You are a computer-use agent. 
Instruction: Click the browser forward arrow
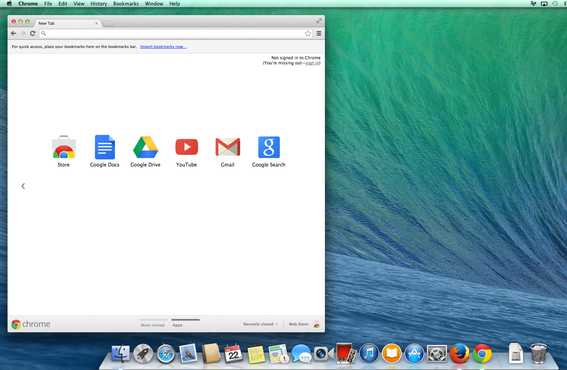pos(23,33)
